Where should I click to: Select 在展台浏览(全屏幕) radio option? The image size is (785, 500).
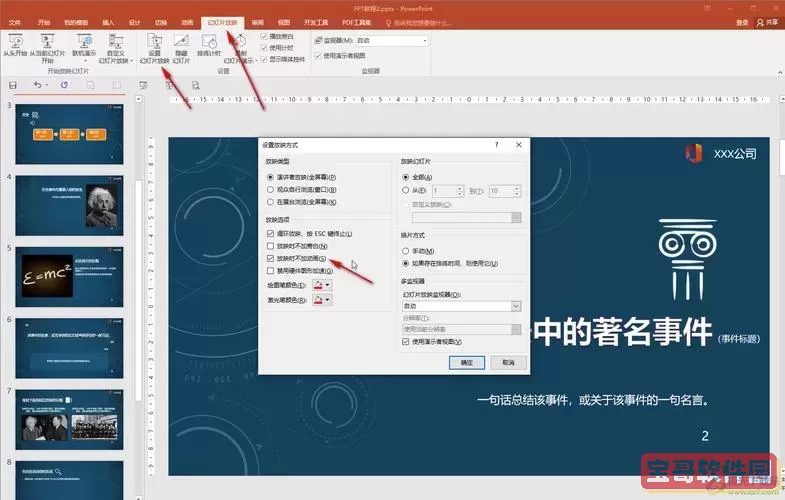click(271, 202)
